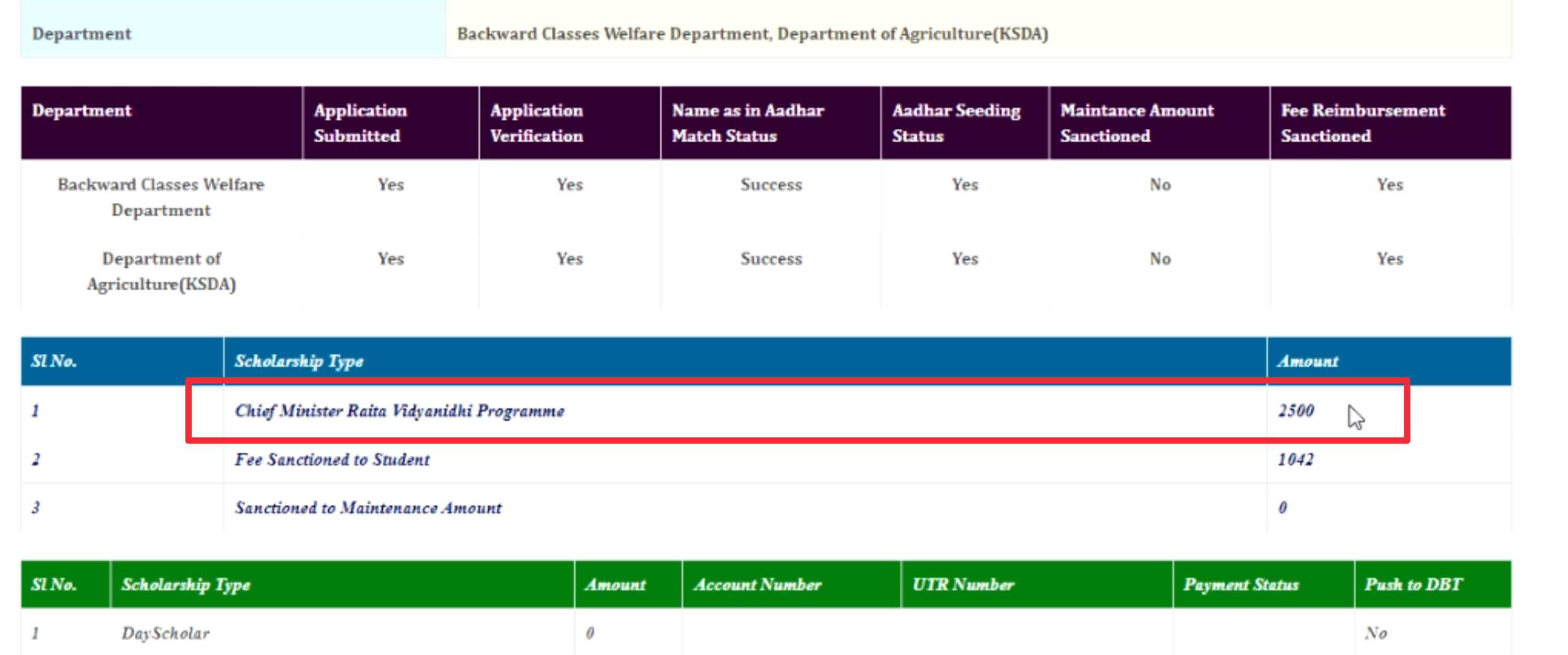Viewport: 1568px width, 655px height.
Task: Click Fee Reimbursement Yes for Agriculture(KSDA) row
Action: tap(1390, 259)
